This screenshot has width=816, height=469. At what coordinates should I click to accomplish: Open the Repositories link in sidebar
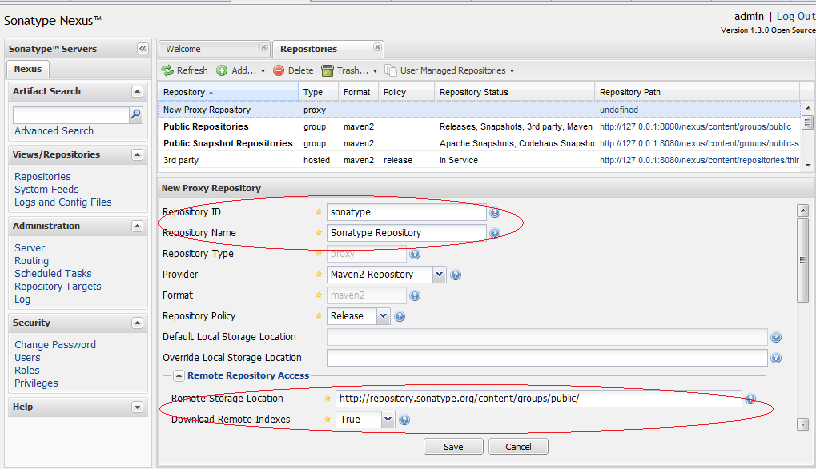[x=42, y=176]
